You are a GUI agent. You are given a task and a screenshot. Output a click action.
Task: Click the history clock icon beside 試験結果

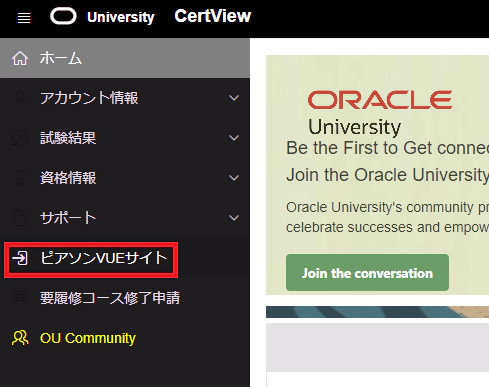click(x=20, y=138)
